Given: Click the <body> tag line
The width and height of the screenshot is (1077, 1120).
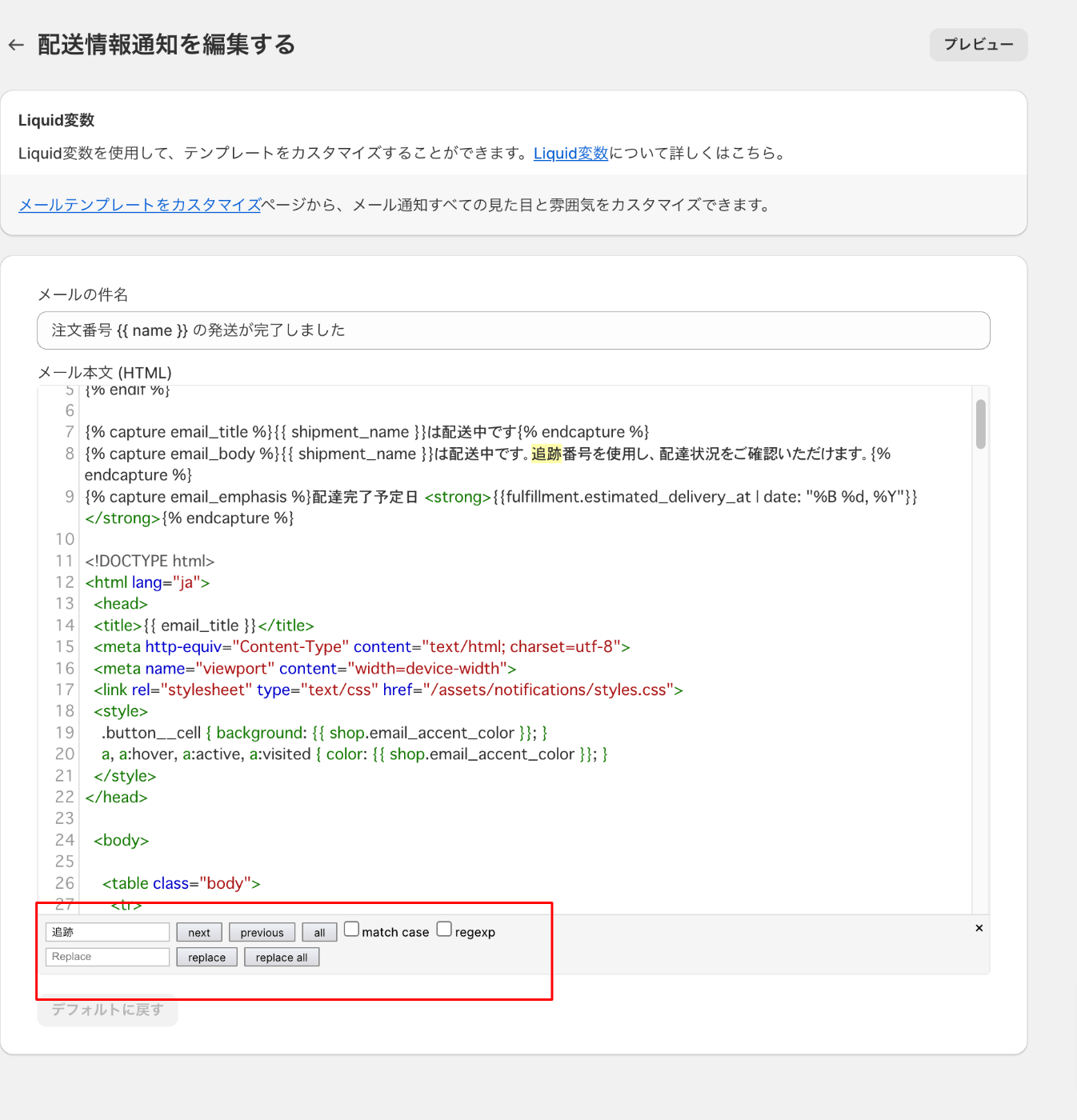Looking at the screenshot, I should click(x=122, y=841).
